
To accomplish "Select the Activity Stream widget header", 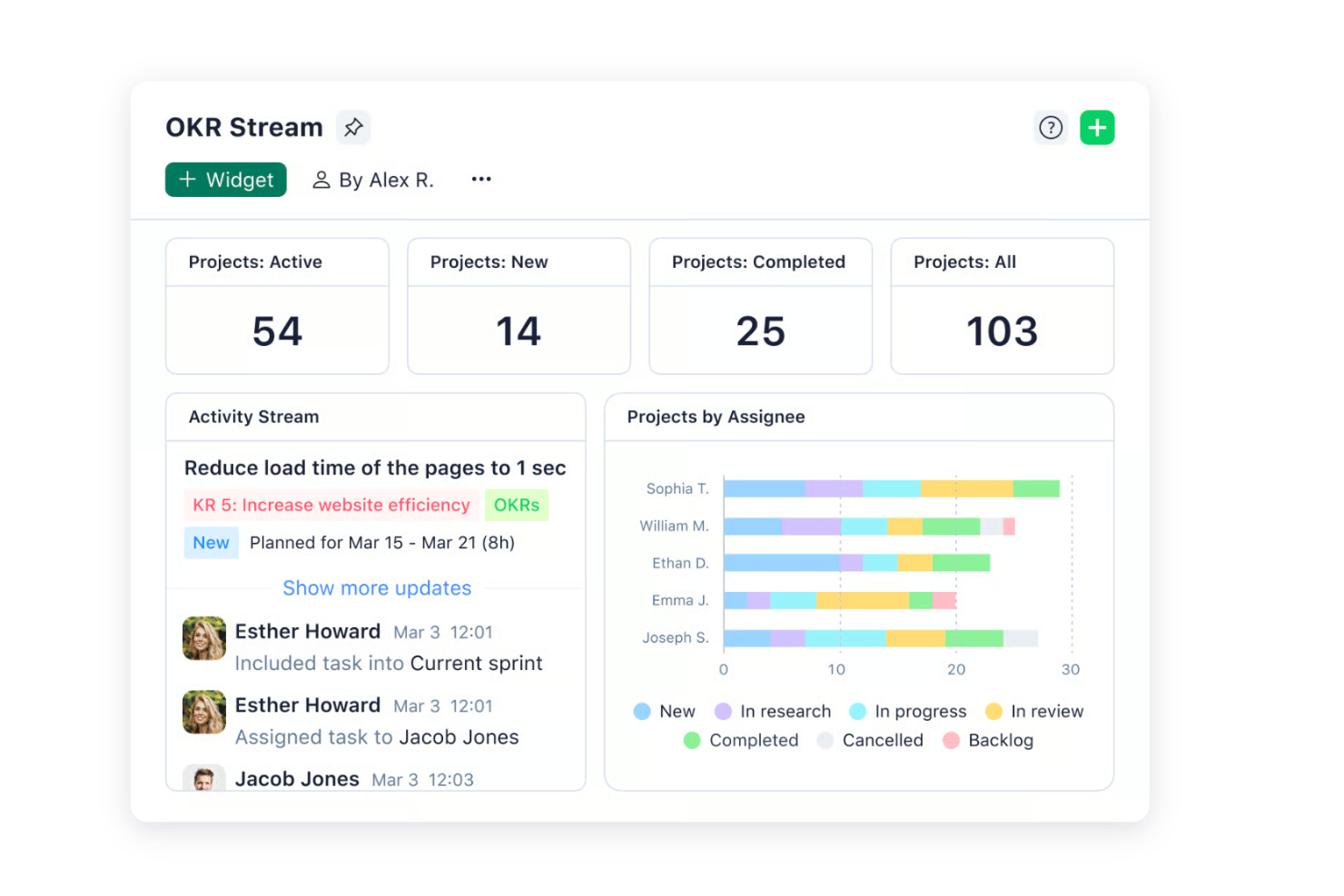I will pos(376,417).
